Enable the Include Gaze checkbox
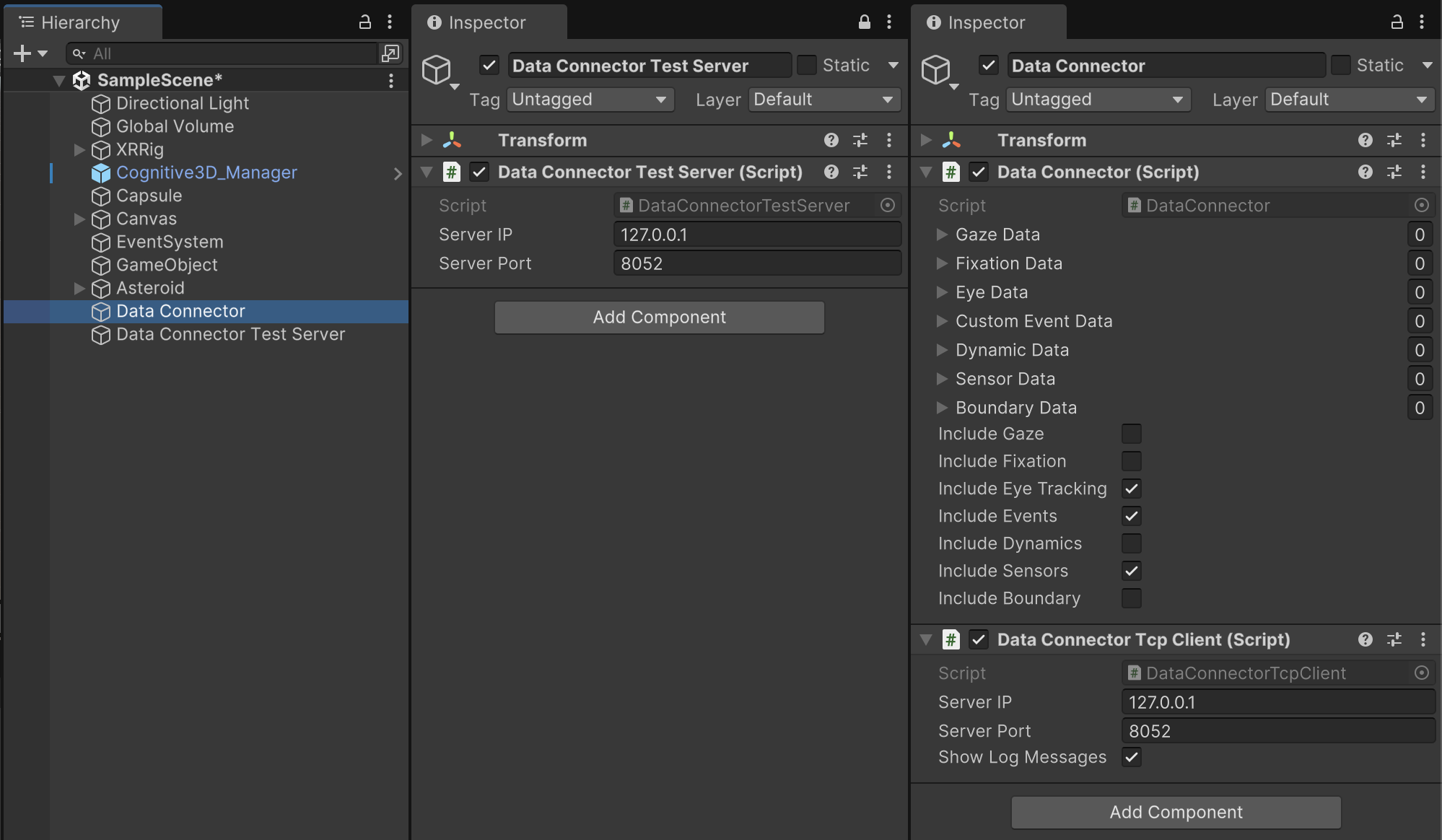This screenshot has width=1442, height=840. coord(1131,434)
